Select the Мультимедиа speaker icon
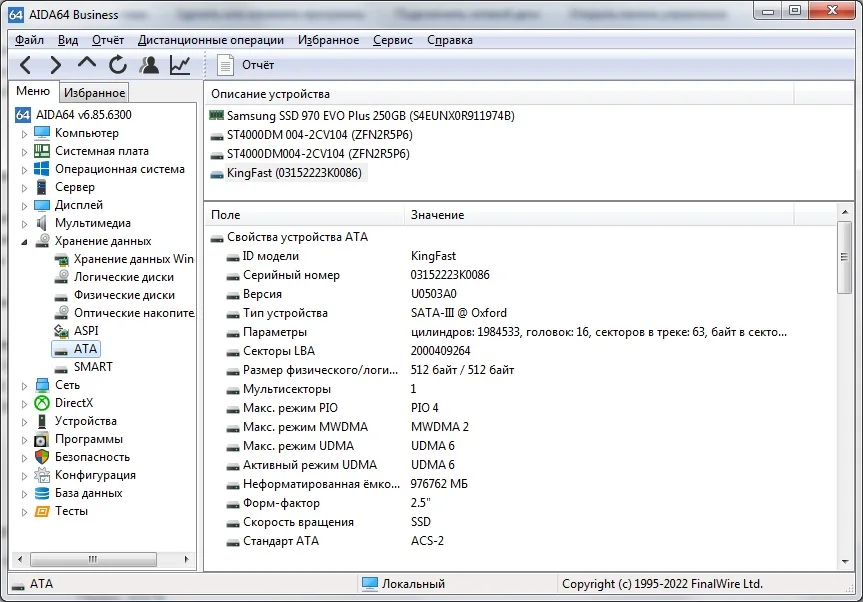The width and height of the screenshot is (863, 602). pyautogui.click(x=42, y=223)
